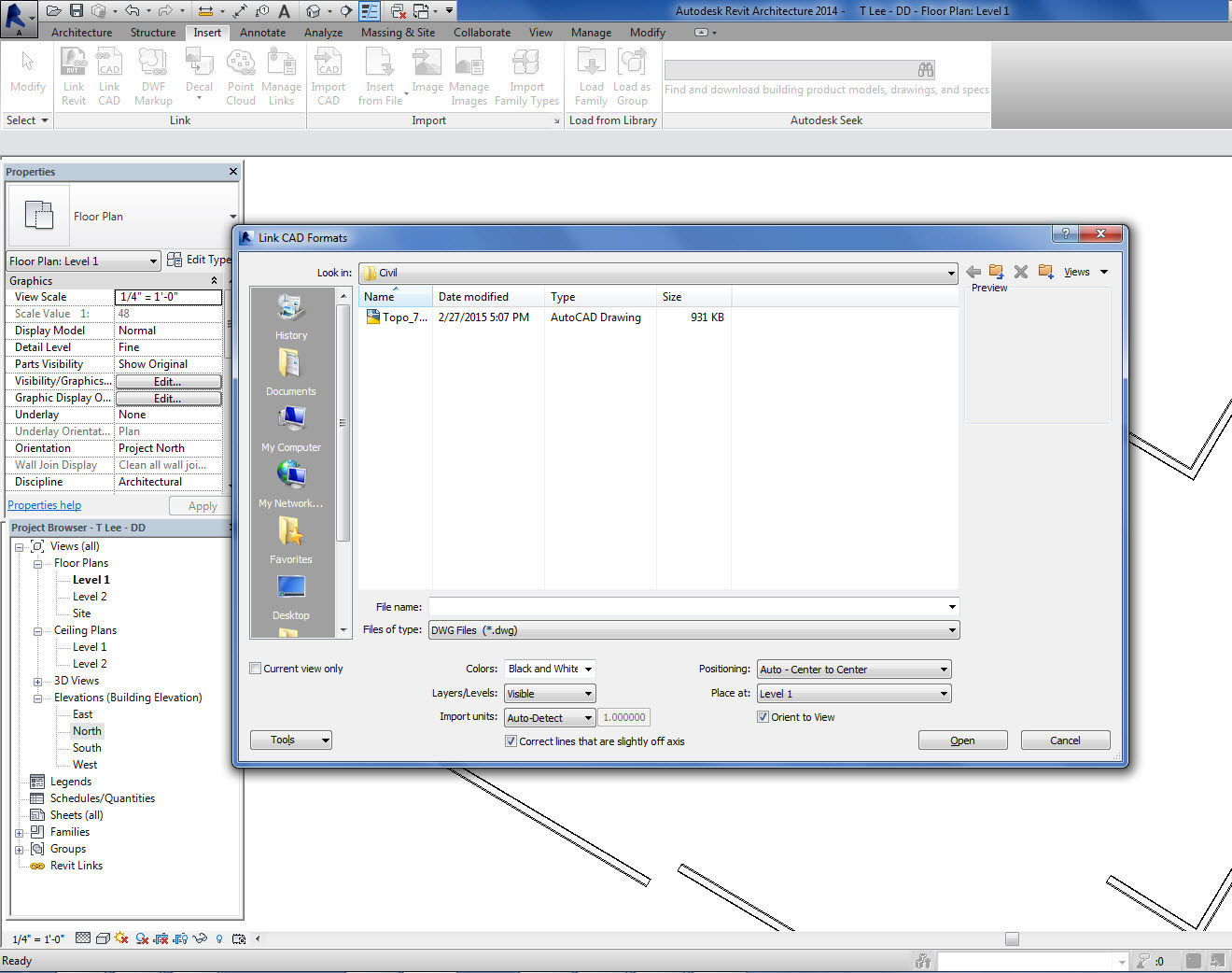The width and height of the screenshot is (1232, 973).
Task: Click the Open folder icon in quick access toolbar
Action: (53, 11)
